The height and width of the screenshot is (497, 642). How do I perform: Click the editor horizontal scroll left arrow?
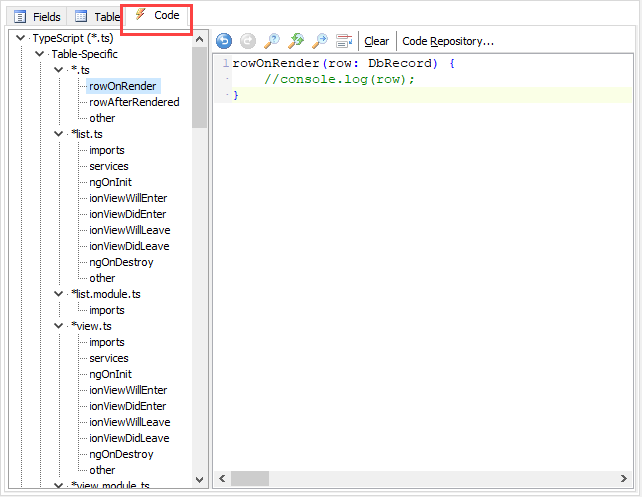[x=222, y=478]
